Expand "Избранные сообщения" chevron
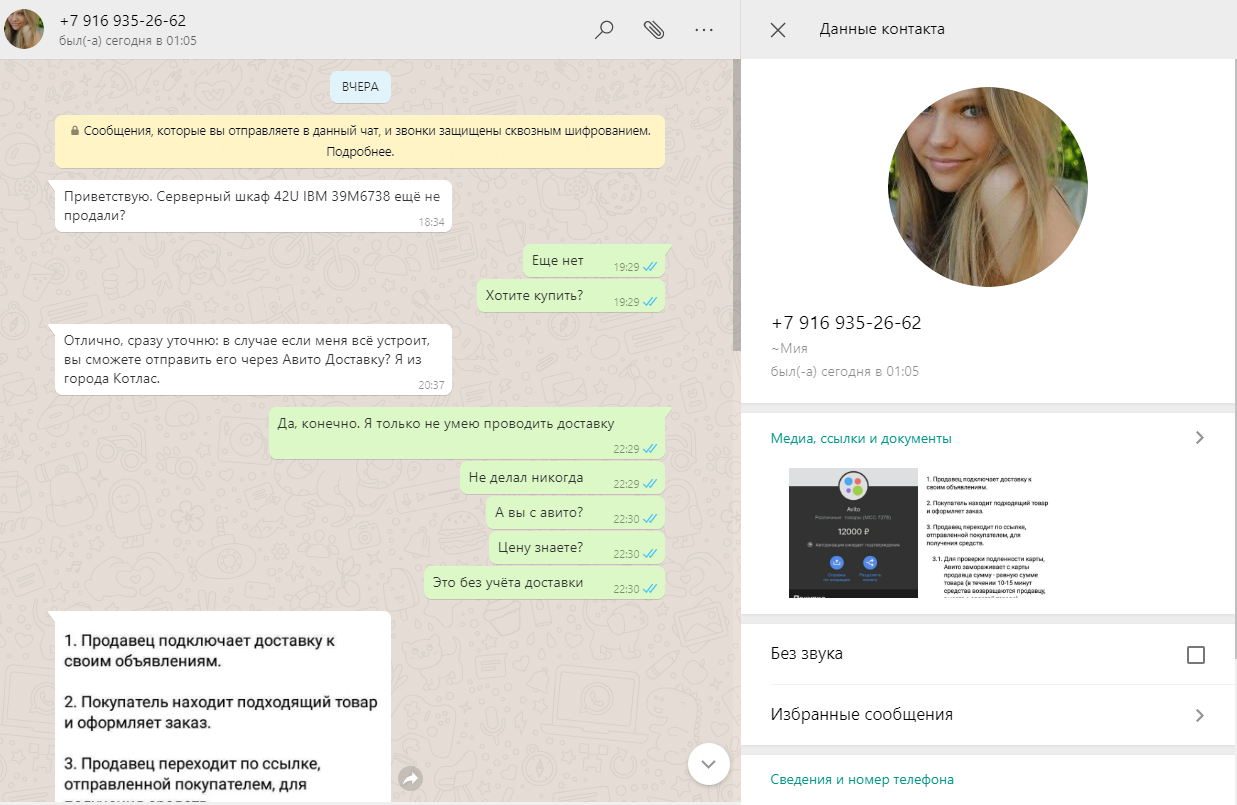The width and height of the screenshot is (1237, 805). click(x=1199, y=715)
